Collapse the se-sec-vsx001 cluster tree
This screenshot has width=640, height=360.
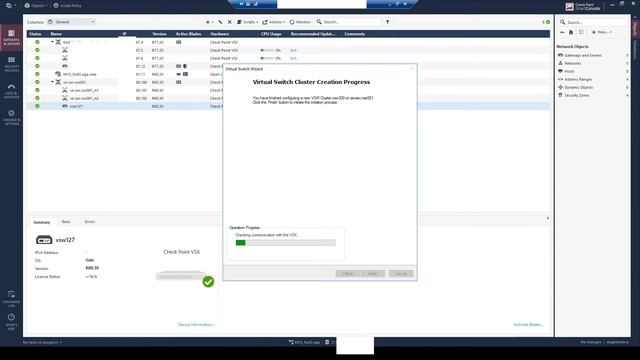[x=52, y=82]
